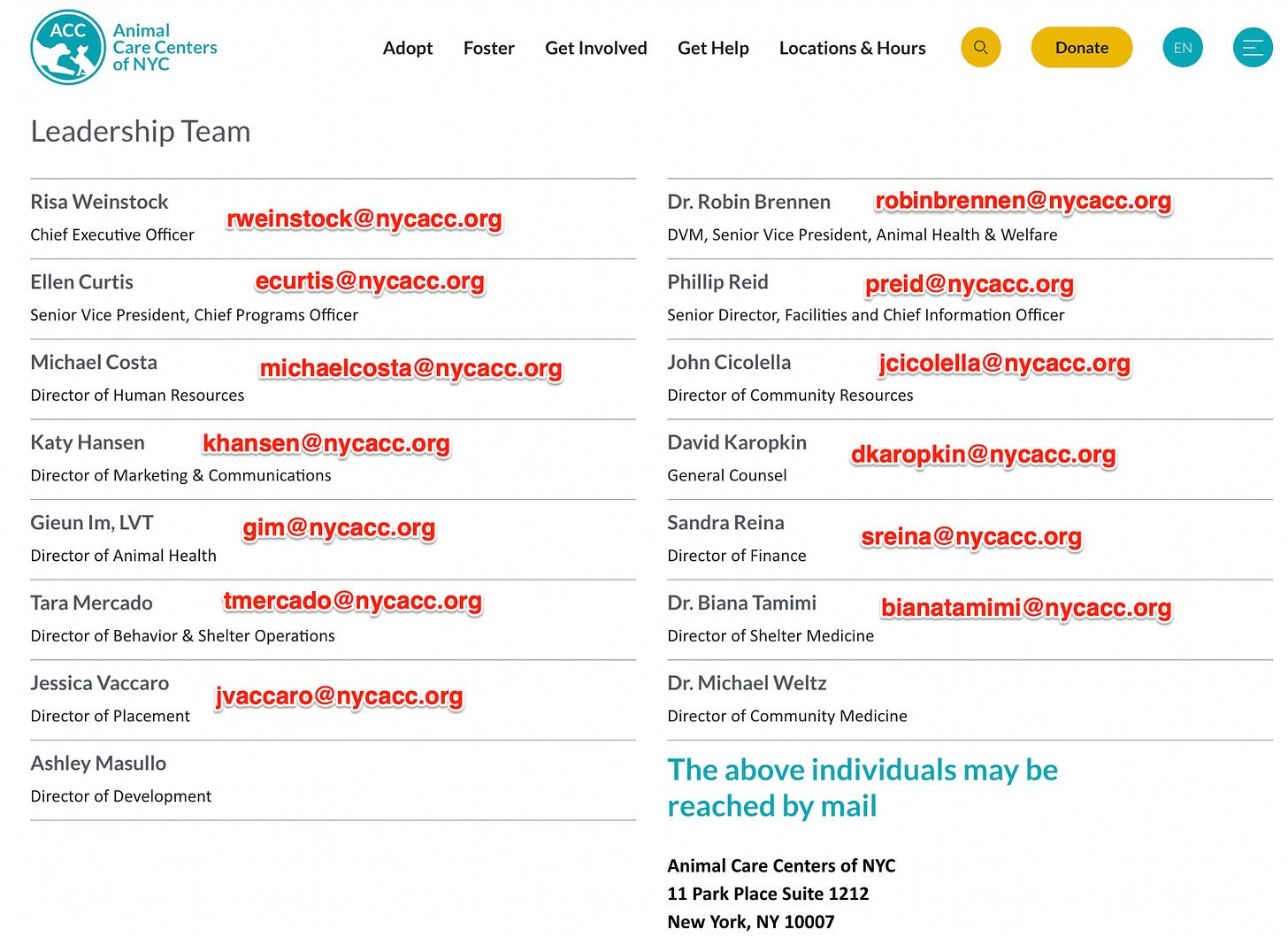The image size is (1288, 937).
Task: Click Director of Community Medicine title
Action: (787, 716)
